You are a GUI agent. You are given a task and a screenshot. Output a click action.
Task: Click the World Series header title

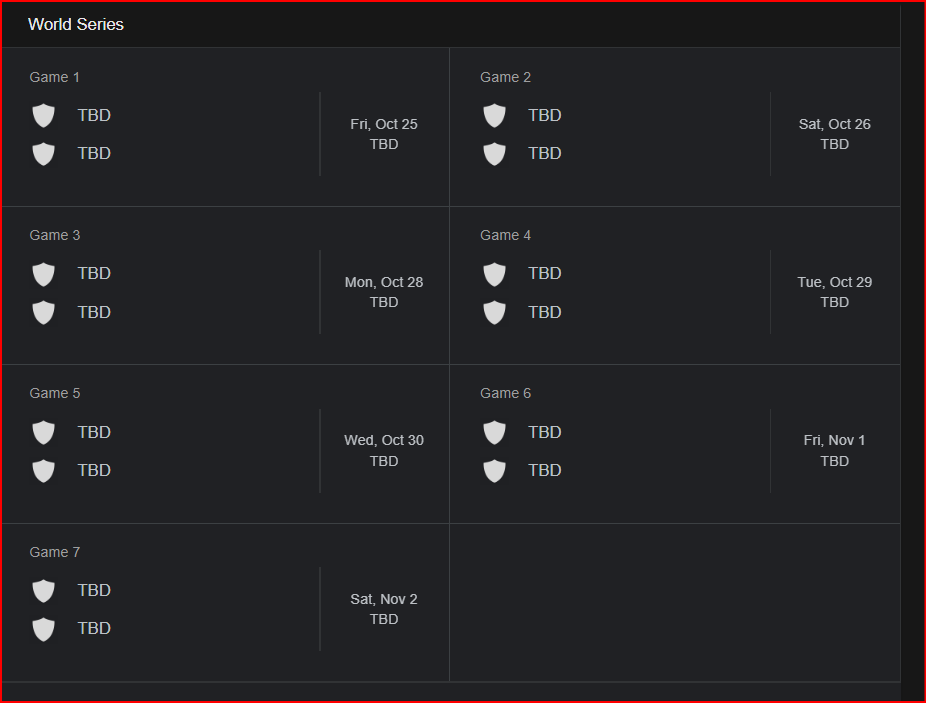coord(76,24)
